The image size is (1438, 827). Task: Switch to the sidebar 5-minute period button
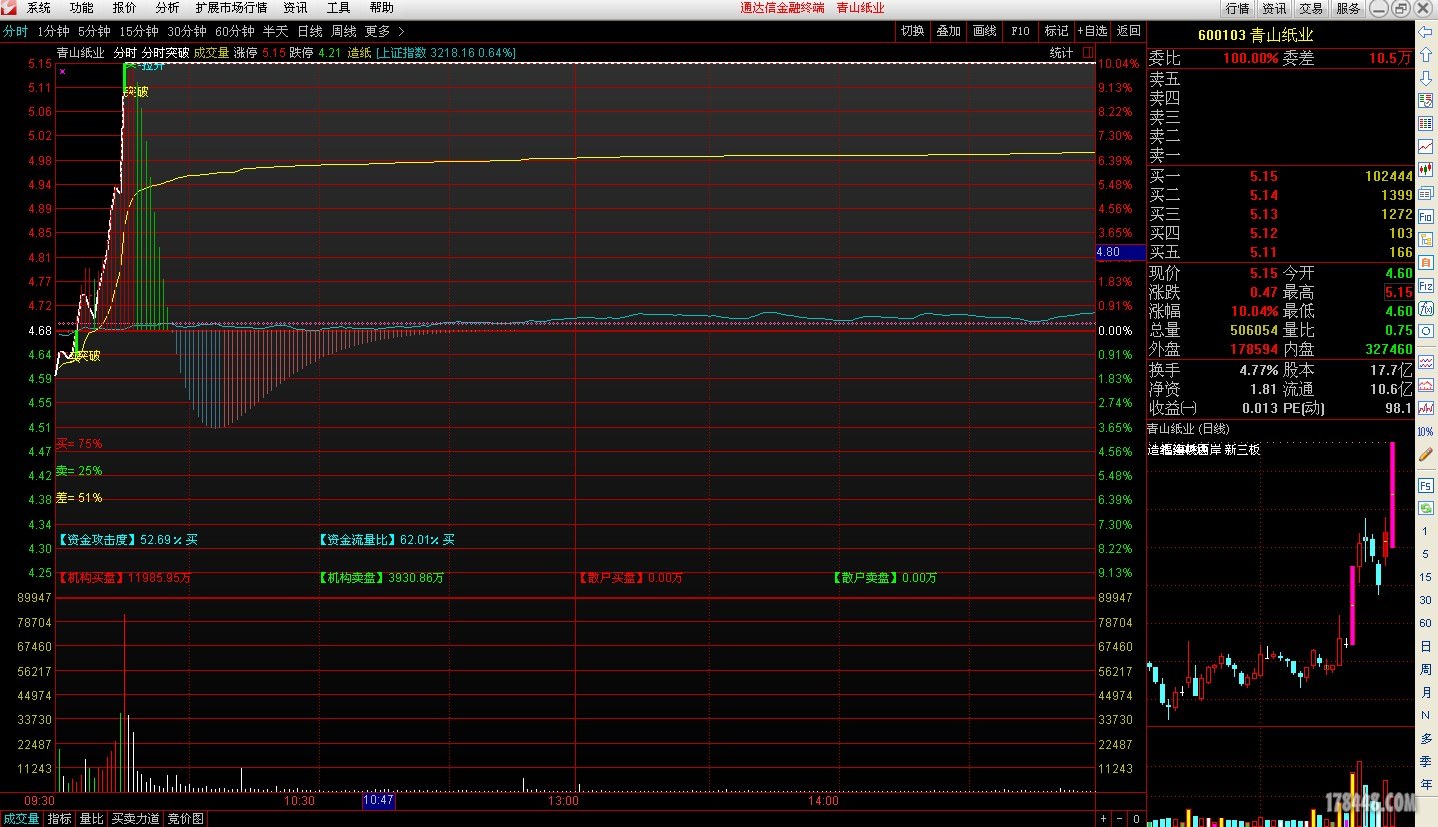(1426, 554)
